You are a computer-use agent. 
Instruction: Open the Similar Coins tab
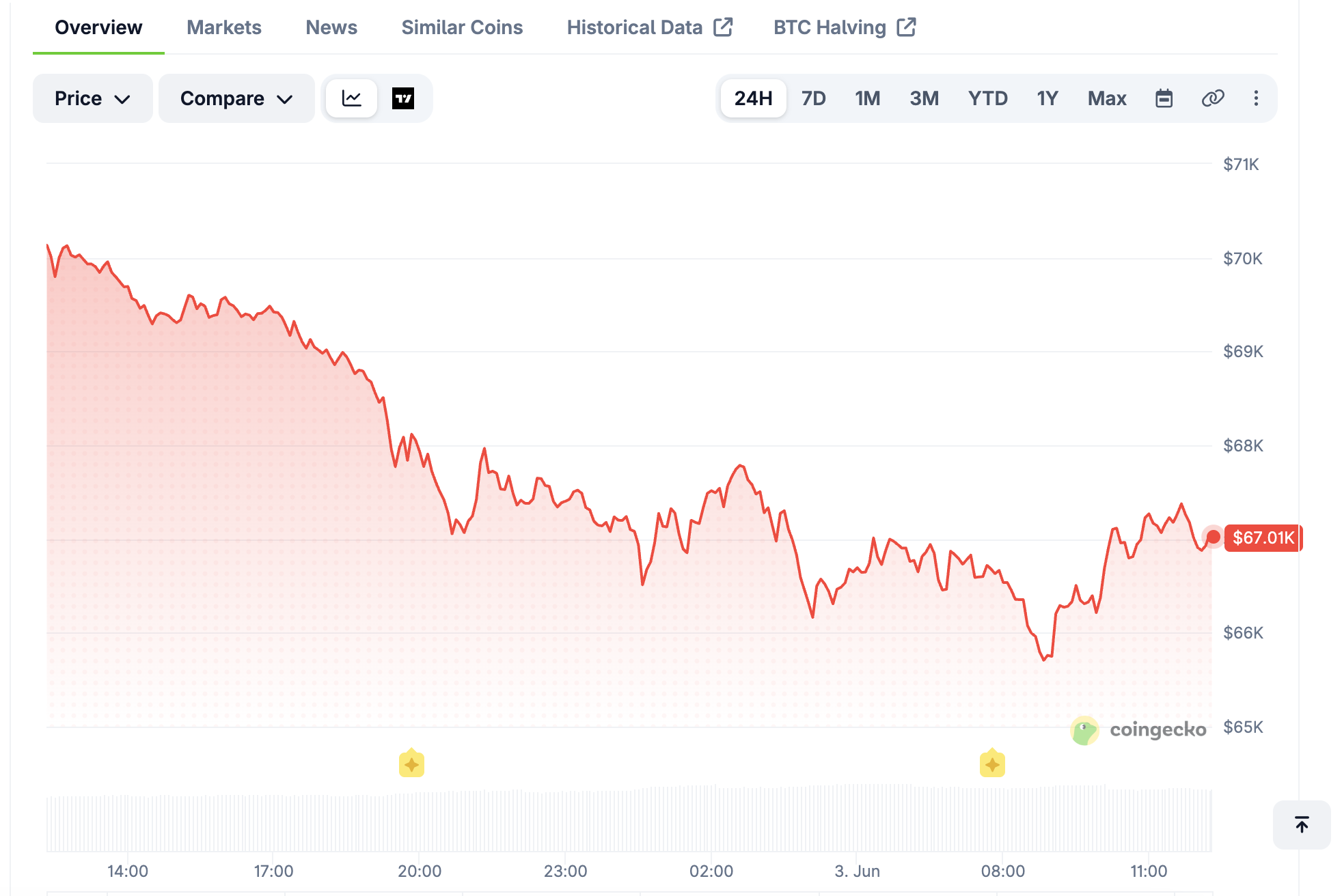[462, 27]
